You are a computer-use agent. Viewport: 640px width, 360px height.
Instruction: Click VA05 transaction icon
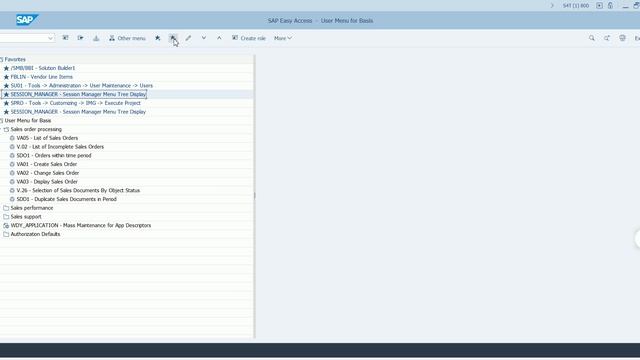pyautogui.click(x=12, y=138)
